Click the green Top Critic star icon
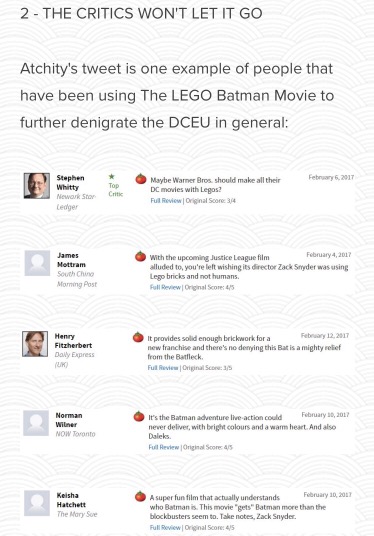374x536 pixels. (x=111, y=177)
